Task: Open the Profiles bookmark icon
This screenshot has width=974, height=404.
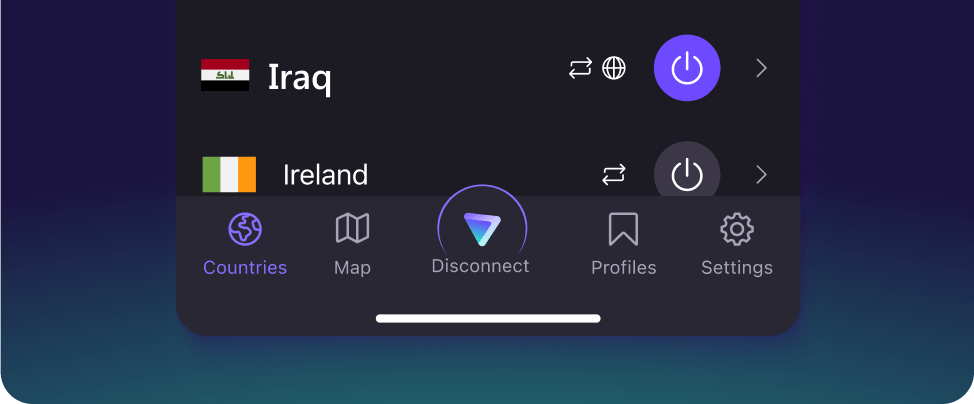Action: coord(623,229)
